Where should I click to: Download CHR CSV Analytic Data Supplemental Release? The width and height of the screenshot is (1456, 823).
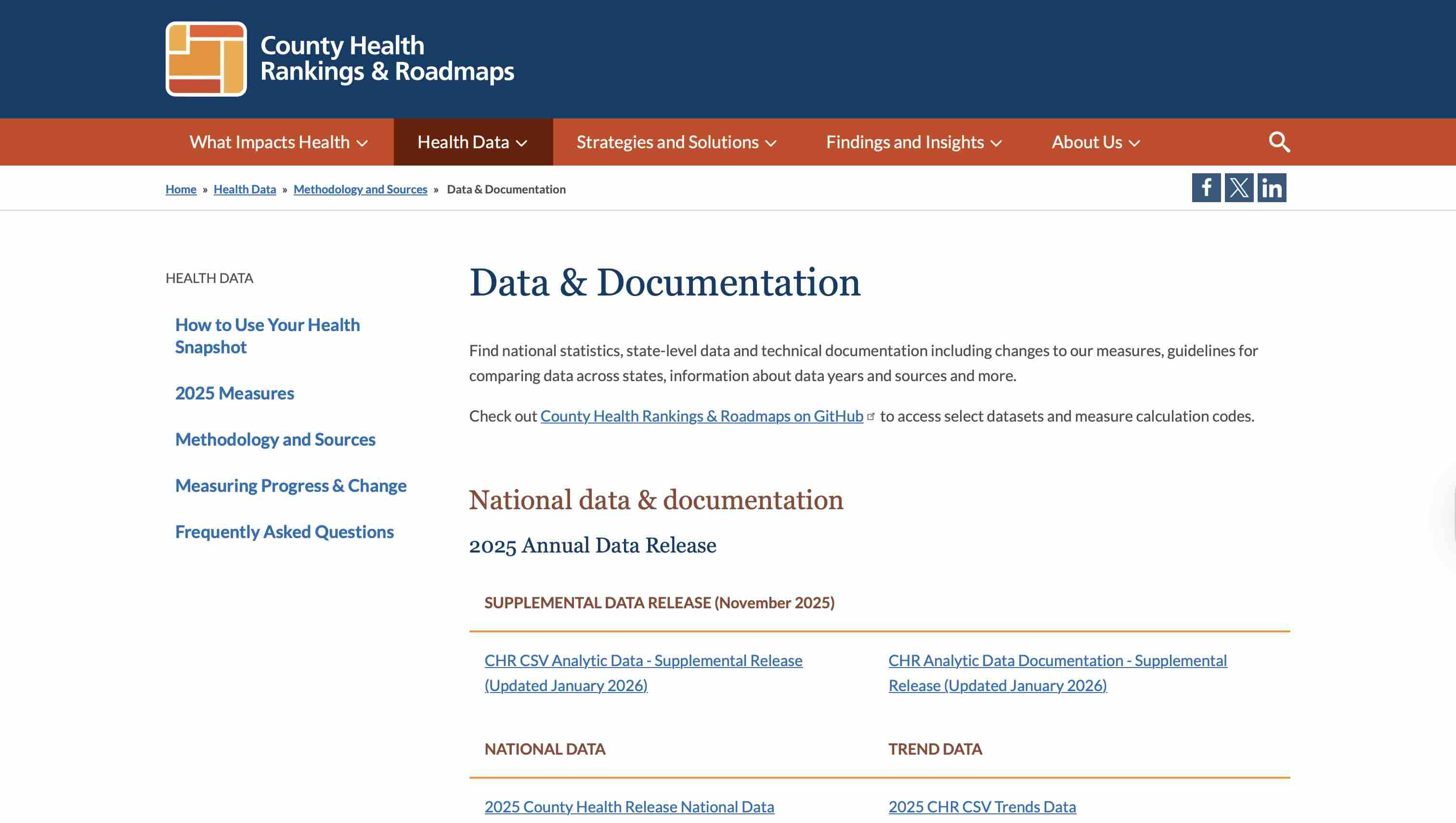(x=642, y=673)
